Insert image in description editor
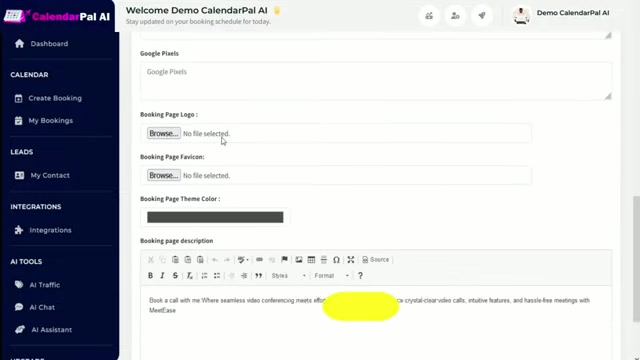The image size is (640, 360). point(299,260)
